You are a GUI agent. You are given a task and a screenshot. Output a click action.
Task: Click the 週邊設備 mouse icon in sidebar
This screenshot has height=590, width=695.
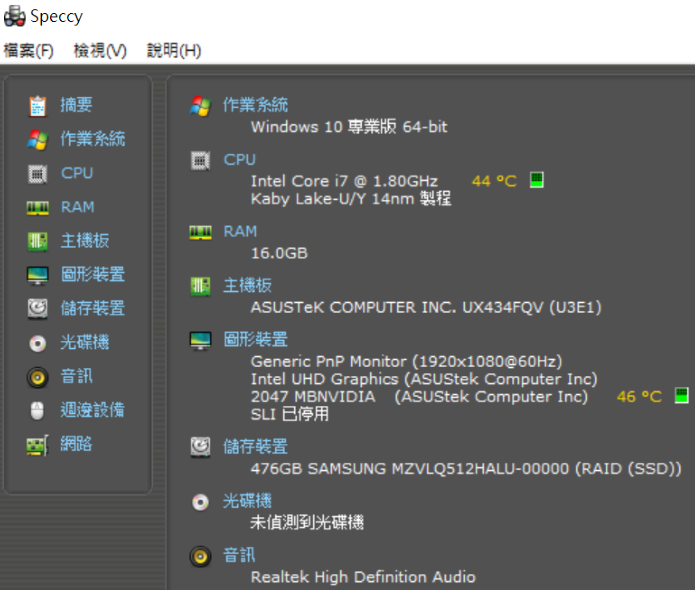38,411
